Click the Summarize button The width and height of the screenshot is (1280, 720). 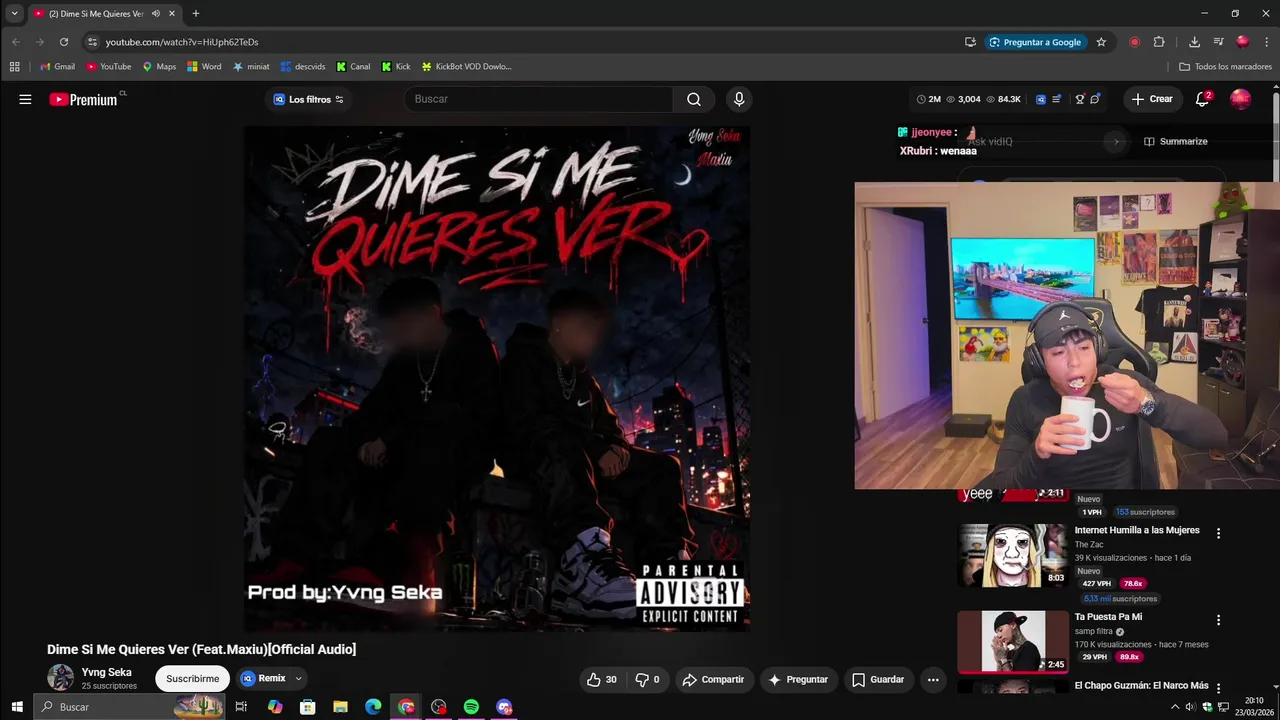pos(1176,141)
